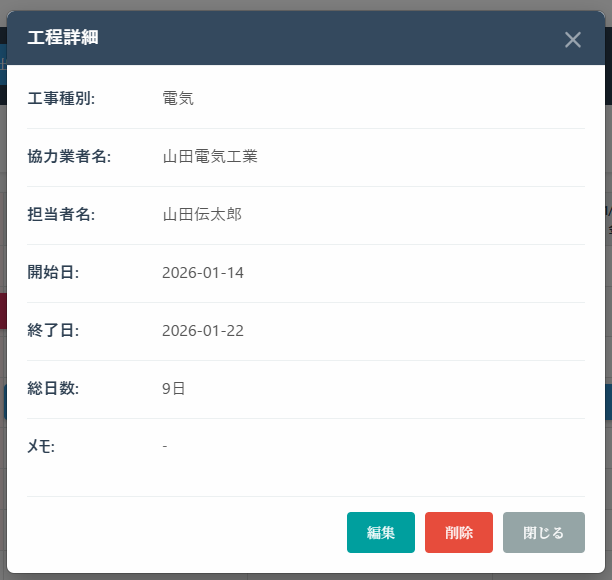This screenshot has width=612, height=580.
Task: Click the red bar behind dialog's left edge
Action: 3,311
